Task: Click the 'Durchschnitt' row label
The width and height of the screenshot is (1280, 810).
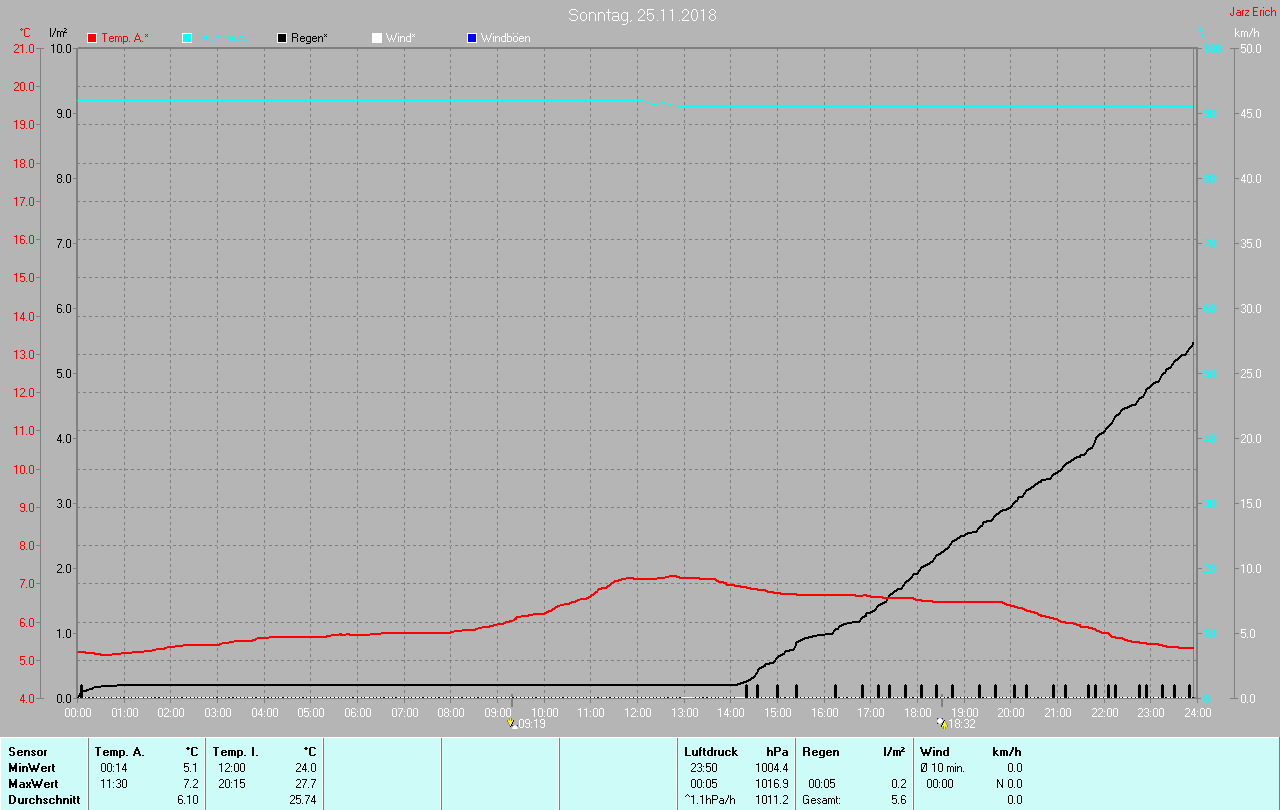Action: coord(43,800)
